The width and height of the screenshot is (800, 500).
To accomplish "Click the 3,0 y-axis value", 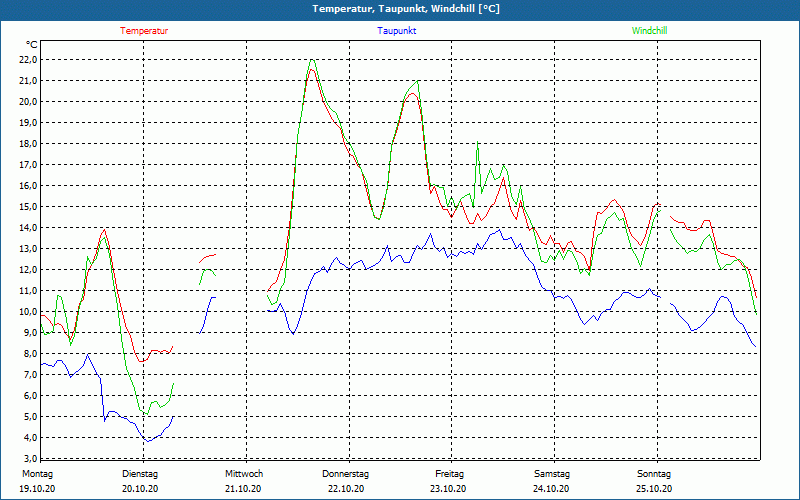I will (31, 458).
